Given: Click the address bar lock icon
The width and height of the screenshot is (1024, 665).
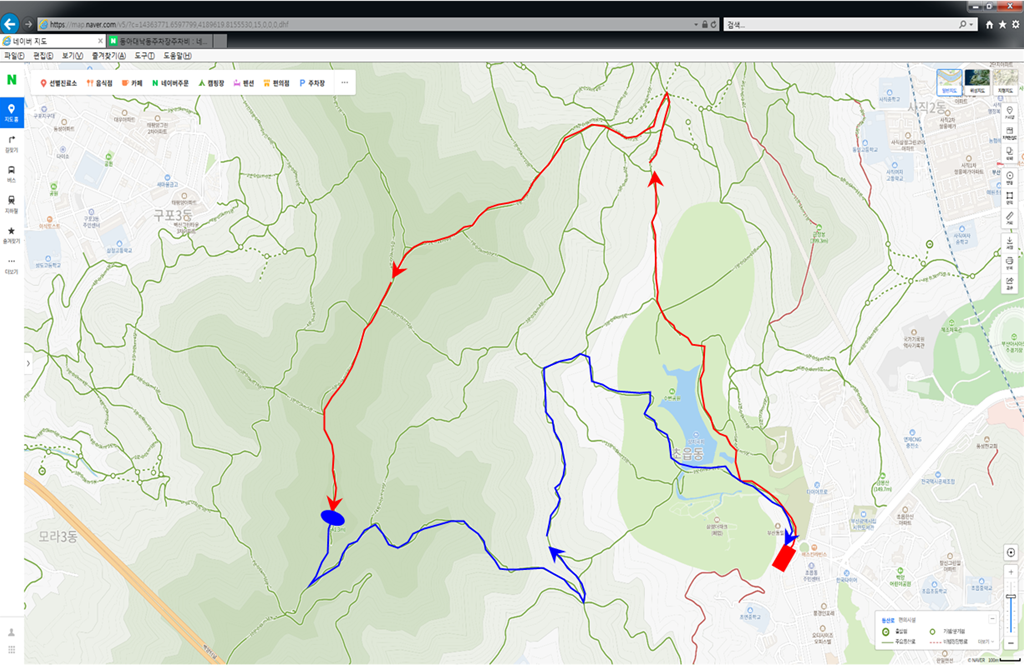Looking at the screenshot, I should point(705,25).
